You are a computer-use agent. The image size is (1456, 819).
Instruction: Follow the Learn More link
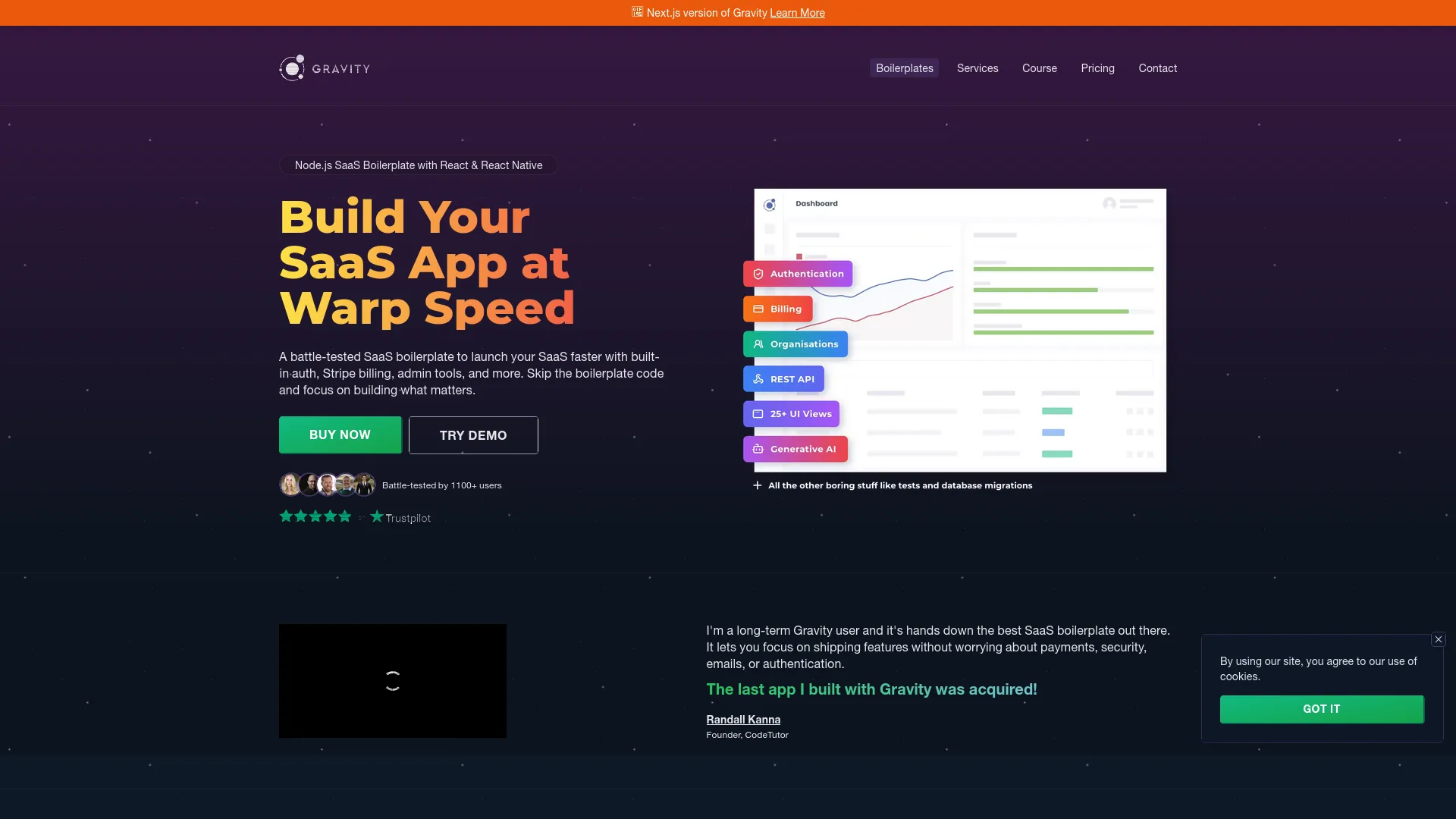click(x=797, y=13)
